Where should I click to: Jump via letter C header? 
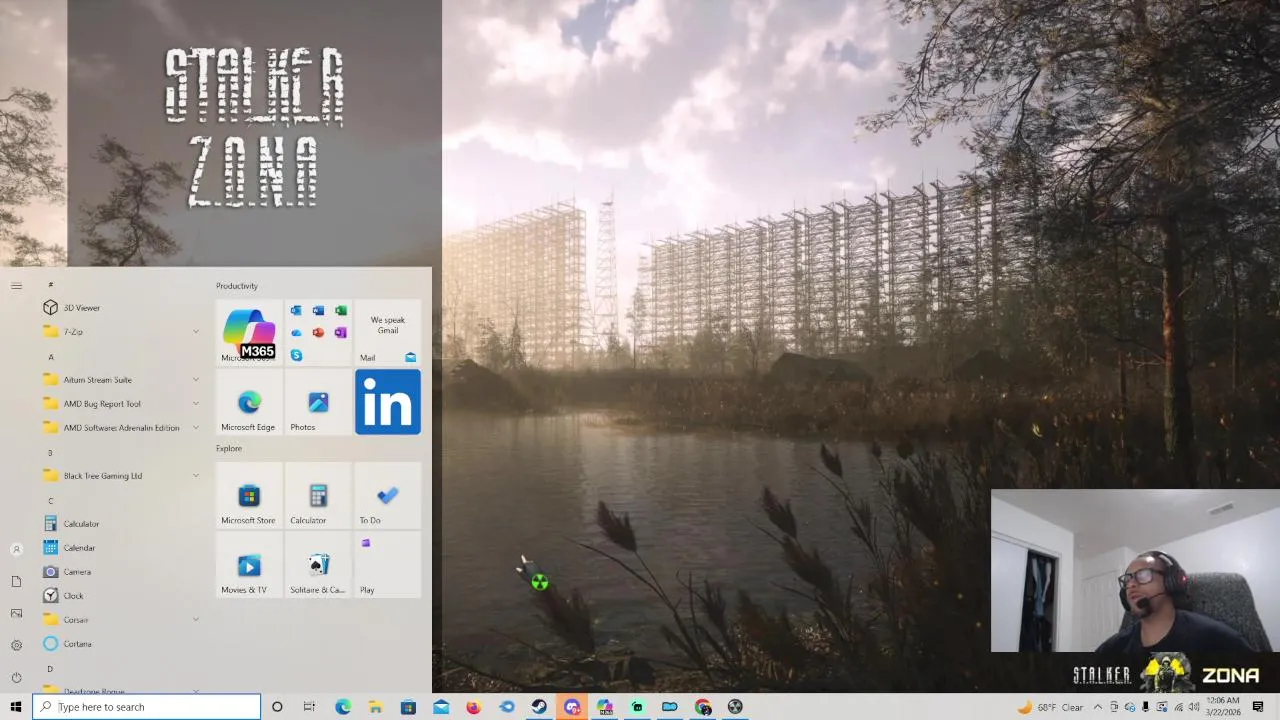(51, 501)
